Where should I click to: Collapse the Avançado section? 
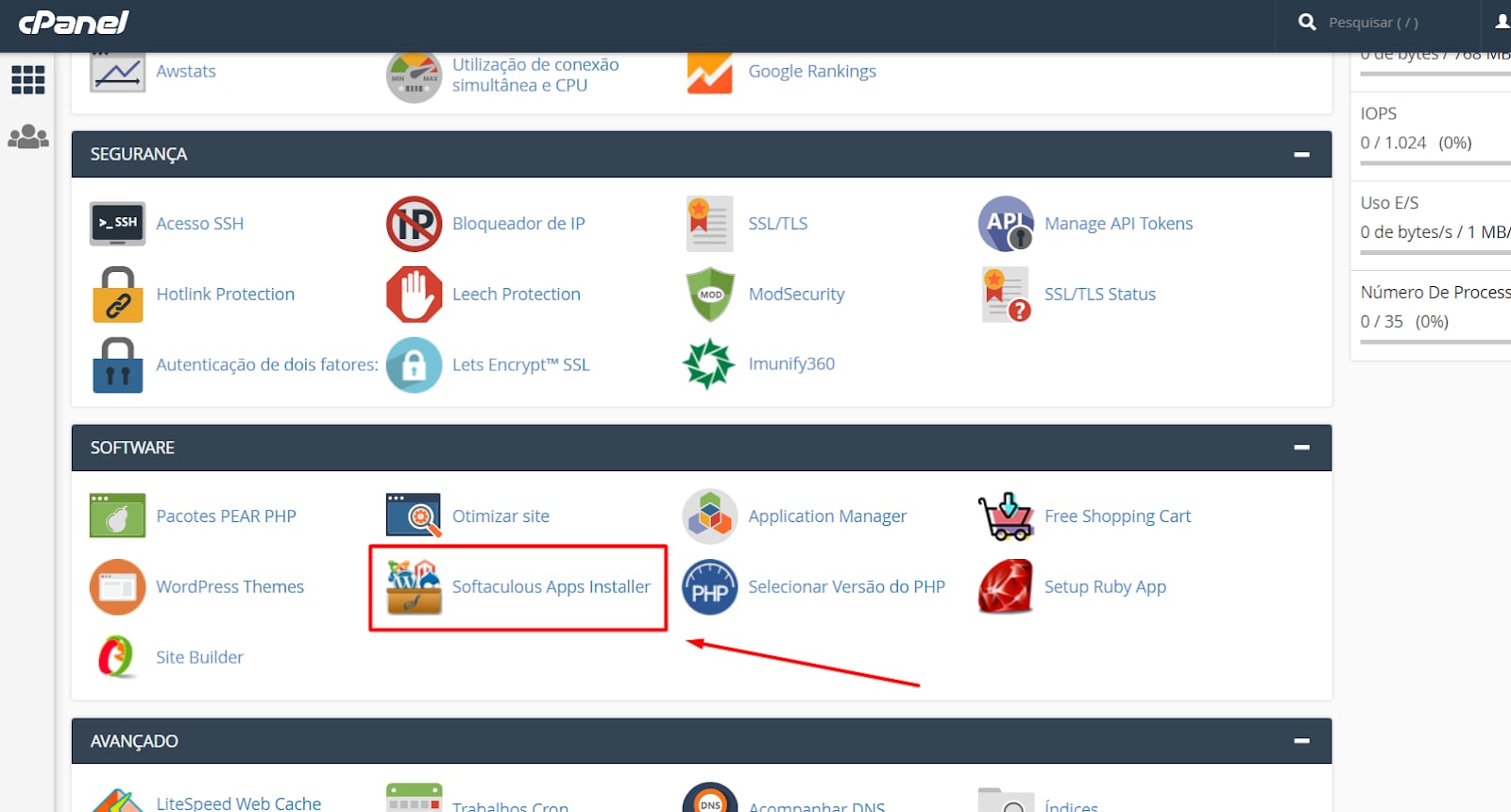click(1301, 741)
